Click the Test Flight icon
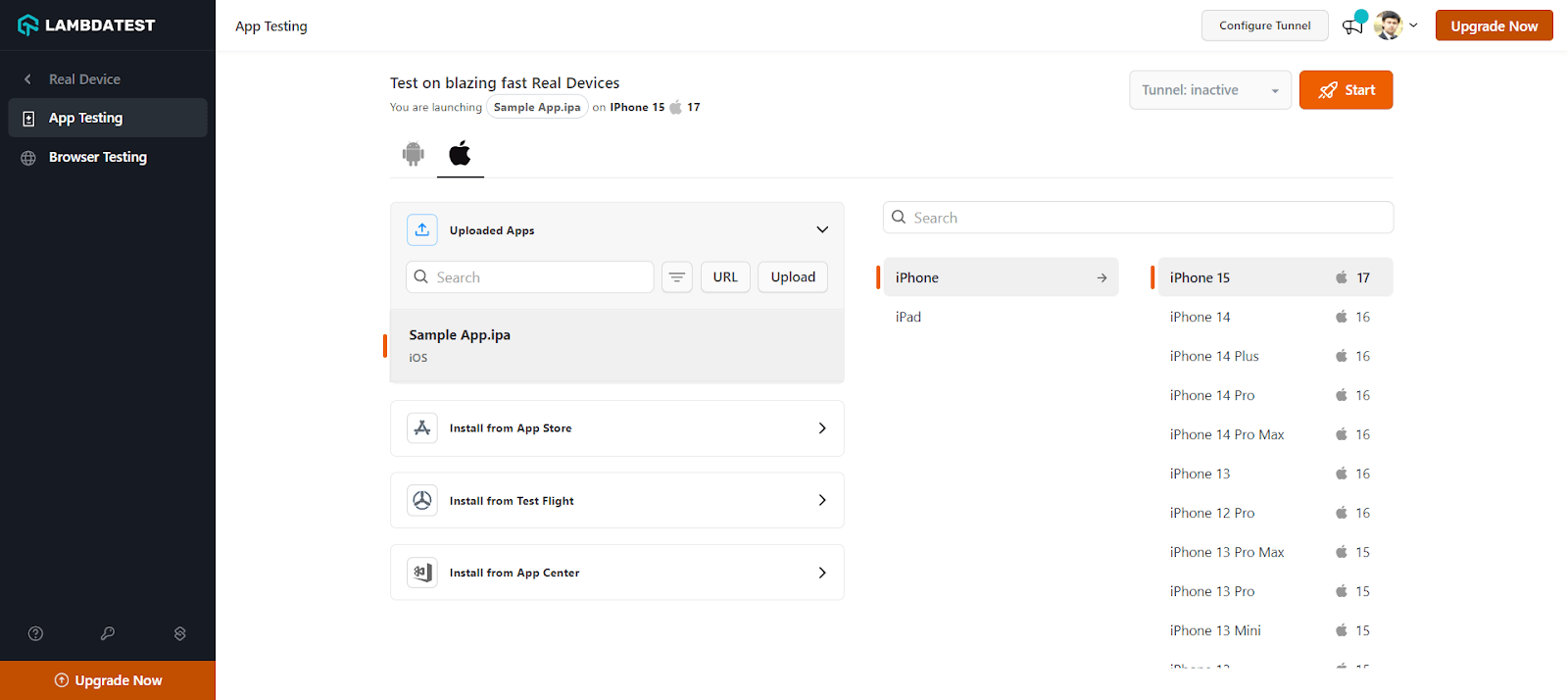This screenshot has width=1568, height=700. [x=422, y=501]
